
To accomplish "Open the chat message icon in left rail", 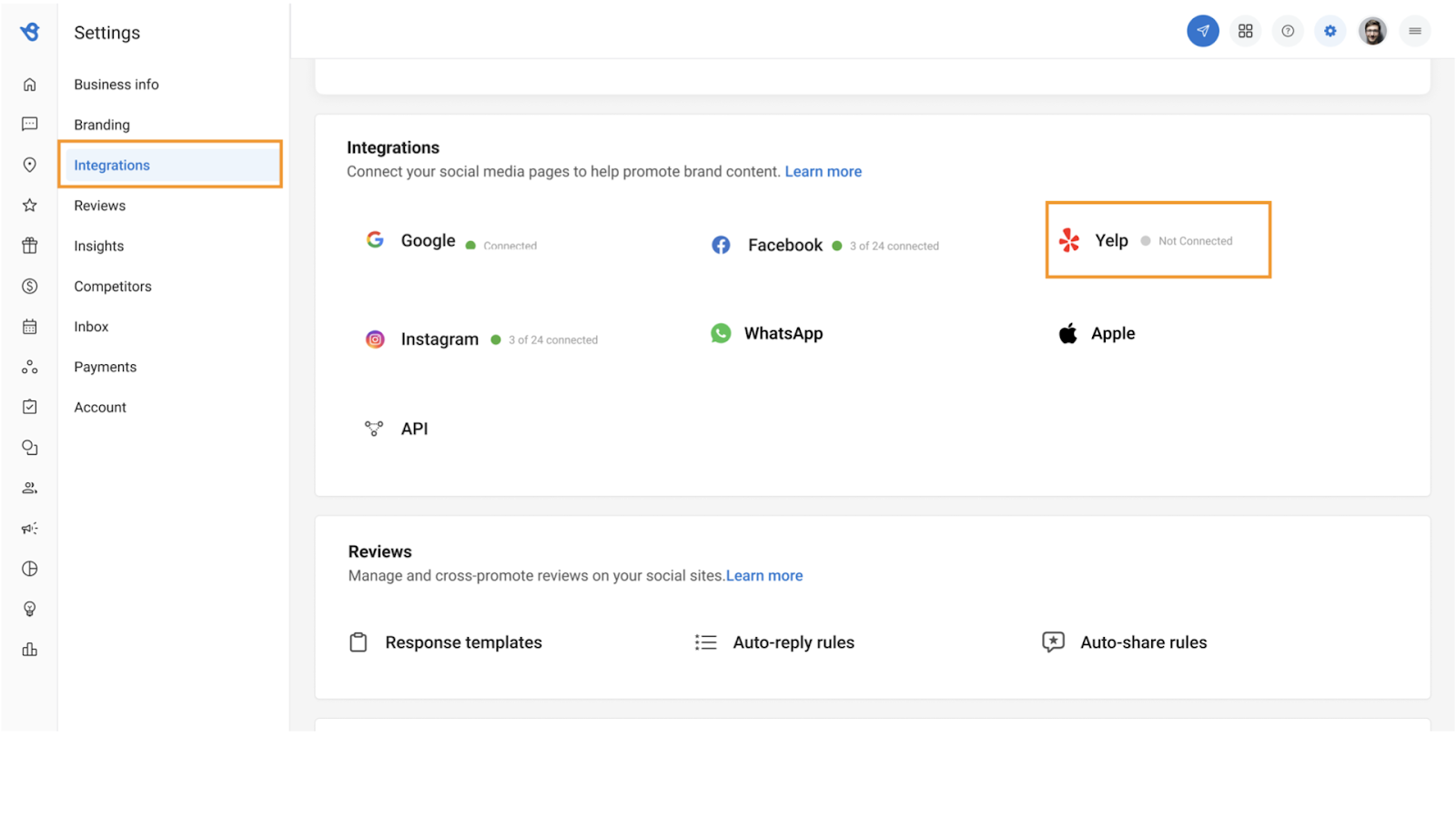I will [30, 124].
